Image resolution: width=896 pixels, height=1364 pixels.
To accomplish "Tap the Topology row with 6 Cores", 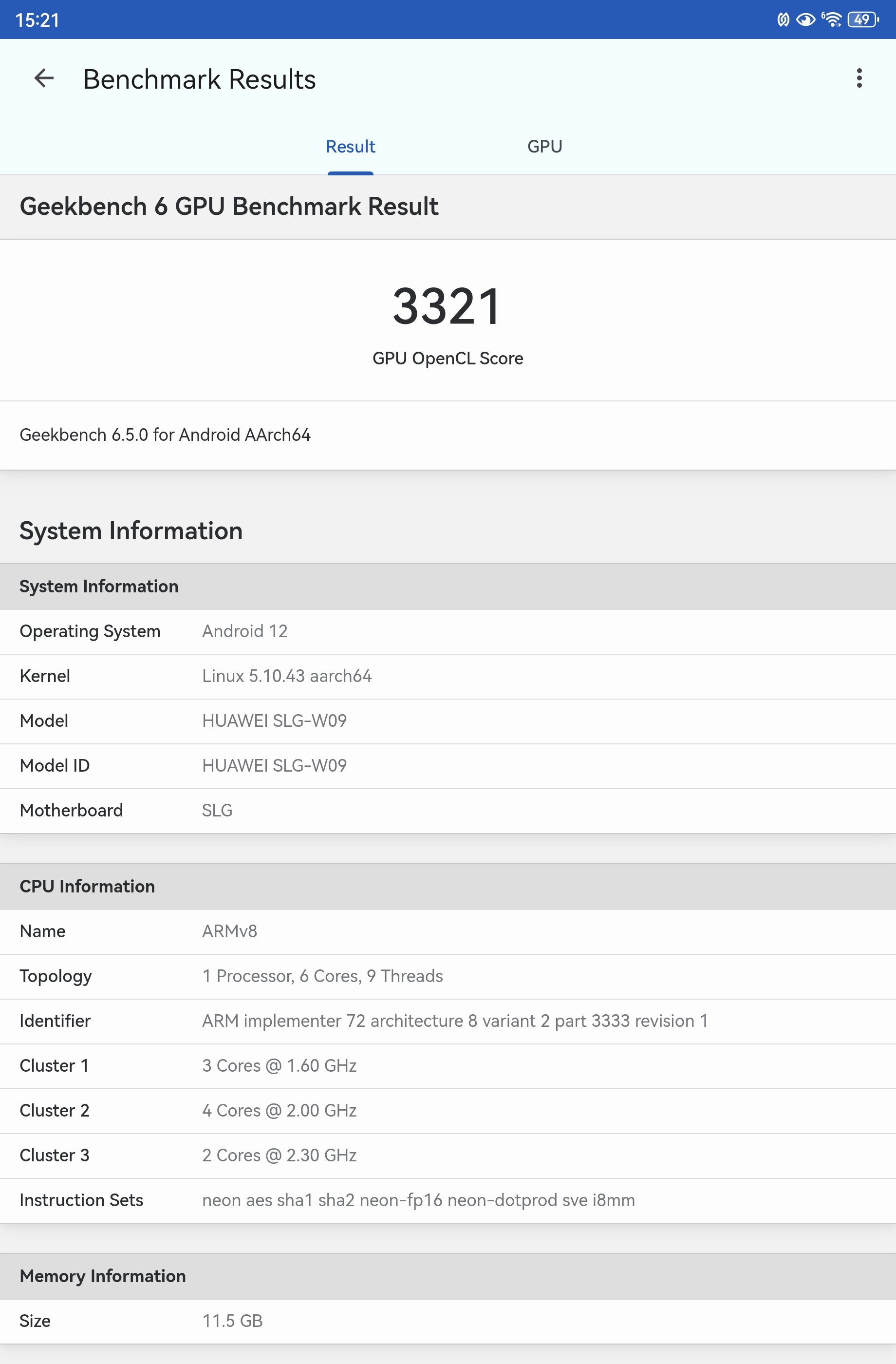I will pos(448,976).
